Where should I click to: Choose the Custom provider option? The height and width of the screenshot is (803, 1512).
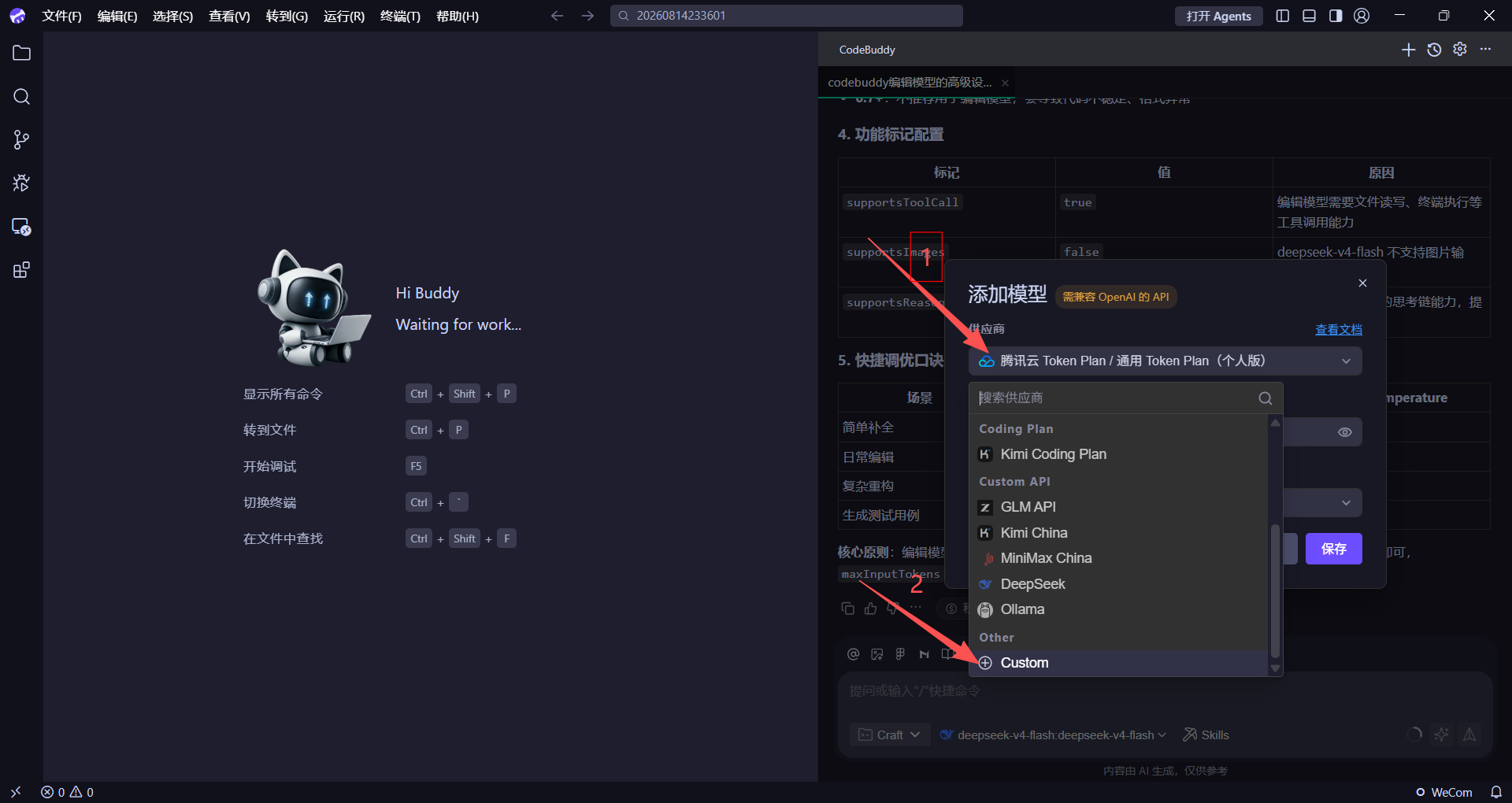click(x=1119, y=663)
